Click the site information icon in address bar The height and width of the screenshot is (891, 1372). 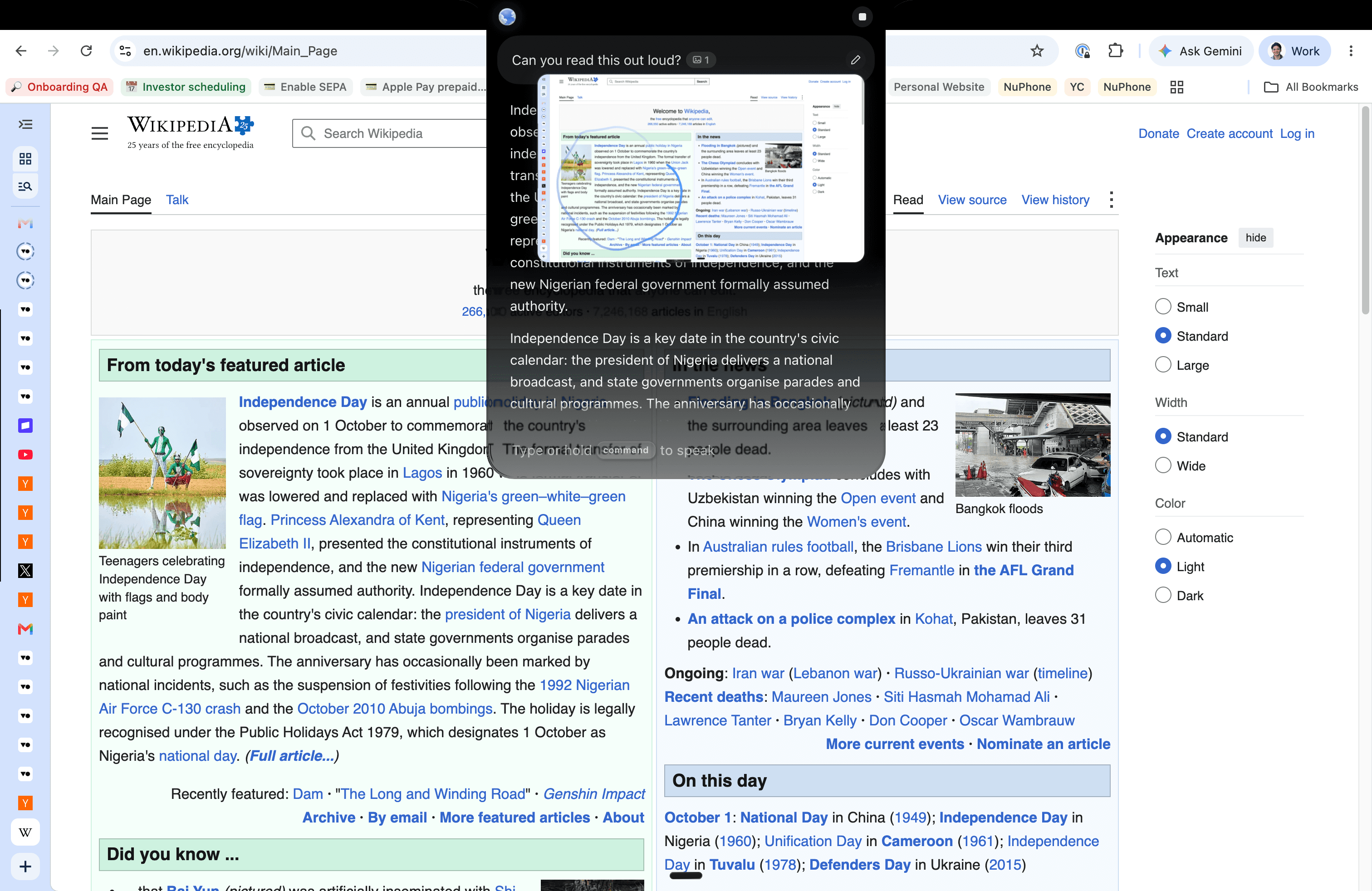(125, 51)
